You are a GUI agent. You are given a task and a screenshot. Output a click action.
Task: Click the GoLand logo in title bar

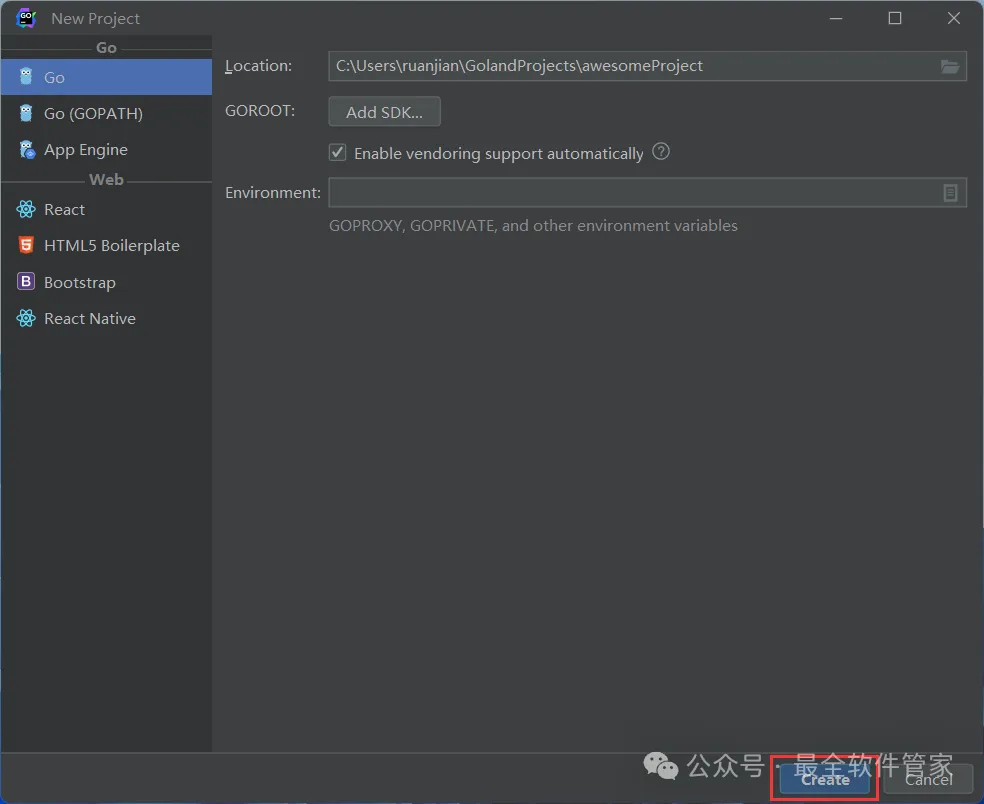coord(26,18)
